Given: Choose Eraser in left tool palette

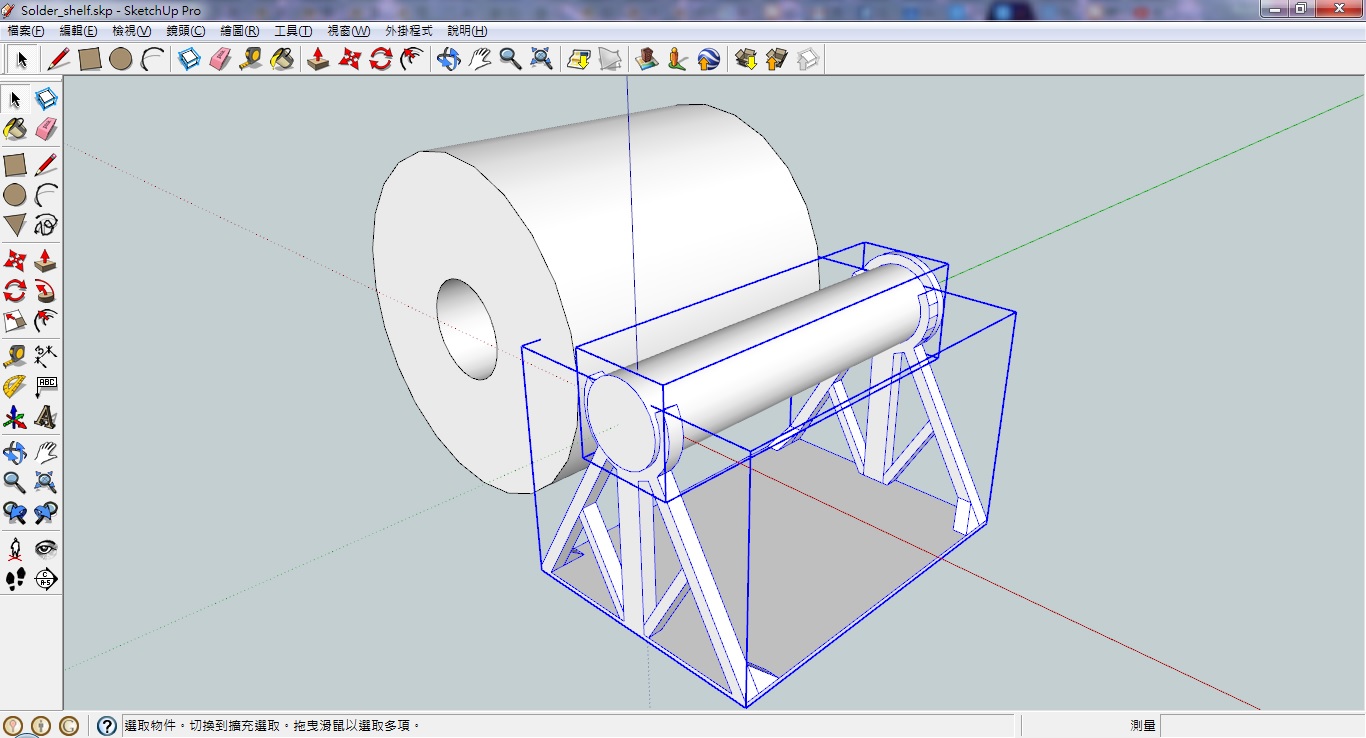Looking at the screenshot, I should click(x=46, y=129).
